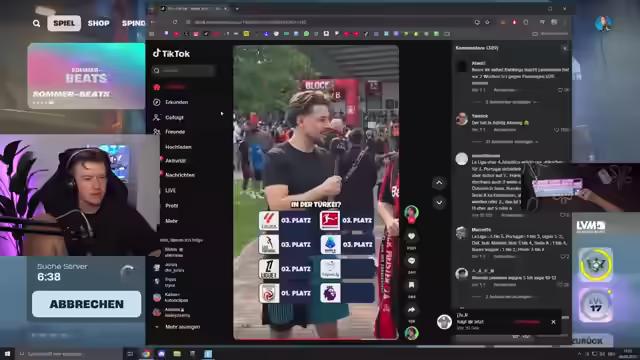Cancel matchmaking with the ABBRECHEN button
This screenshot has height=360, width=640.
click(87, 304)
